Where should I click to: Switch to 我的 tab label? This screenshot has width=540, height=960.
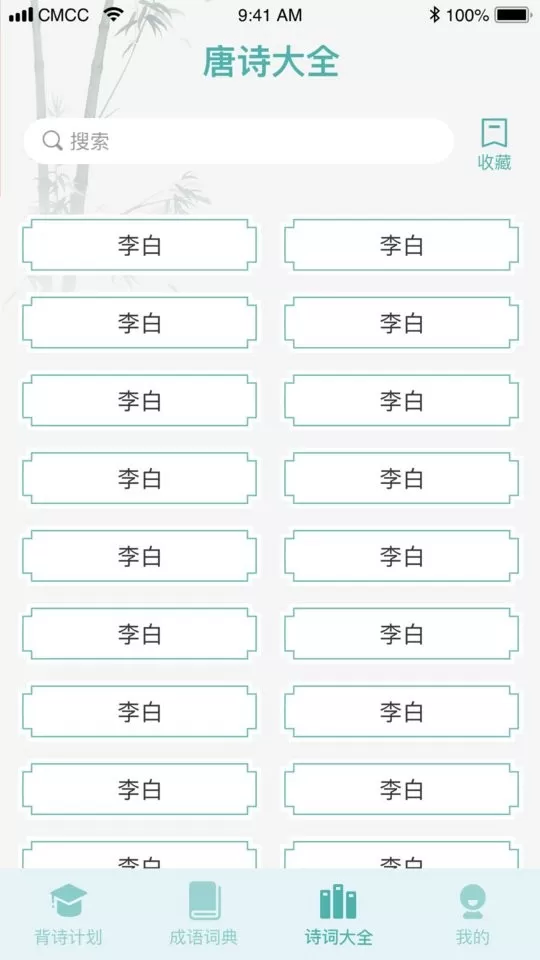pyautogui.click(x=473, y=937)
